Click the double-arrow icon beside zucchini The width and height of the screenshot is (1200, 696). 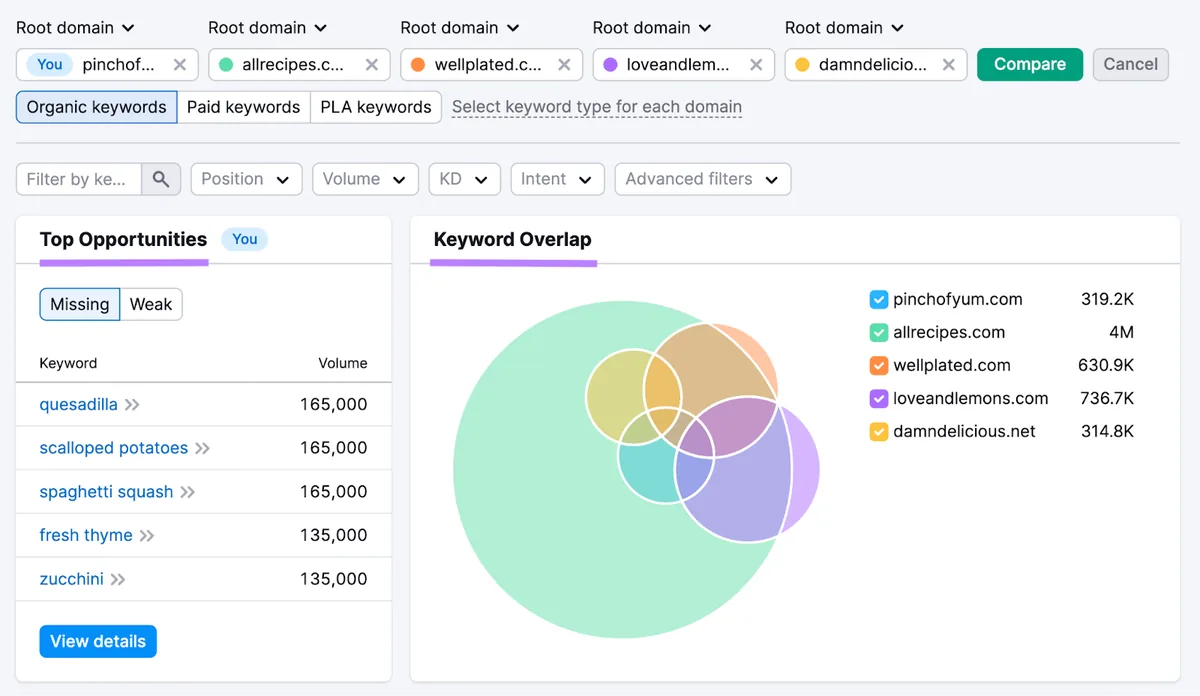(118, 579)
